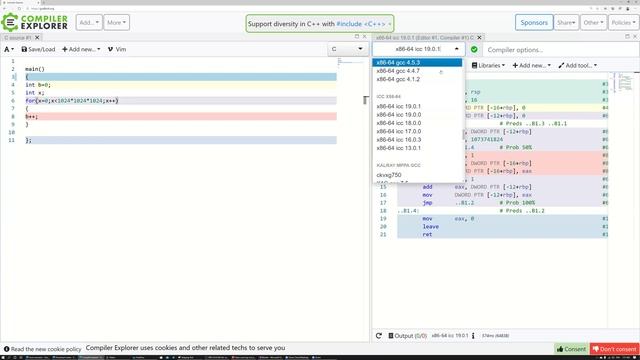Click the green compile status check icon
This screenshot has height=360, width=640.
point(474,49)
